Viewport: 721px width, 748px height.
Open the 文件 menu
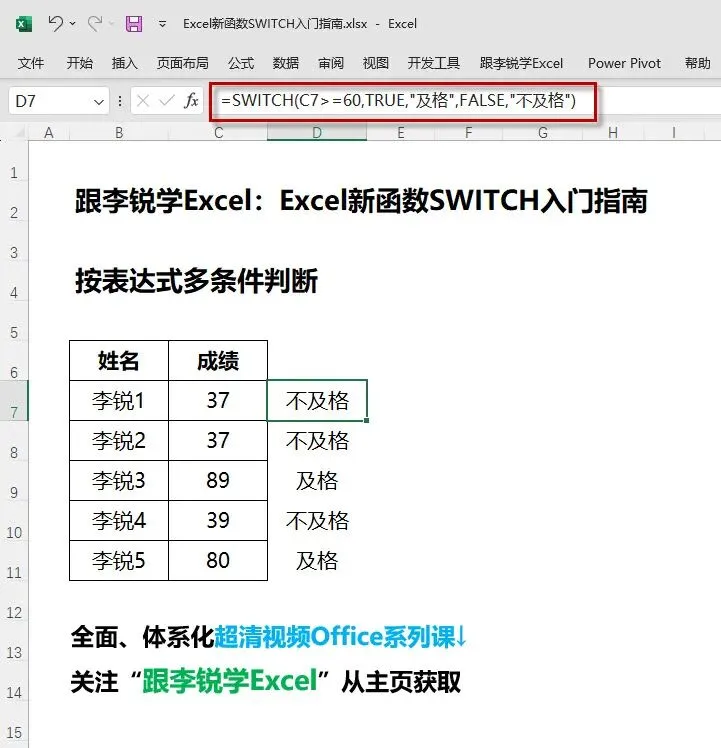31,63
